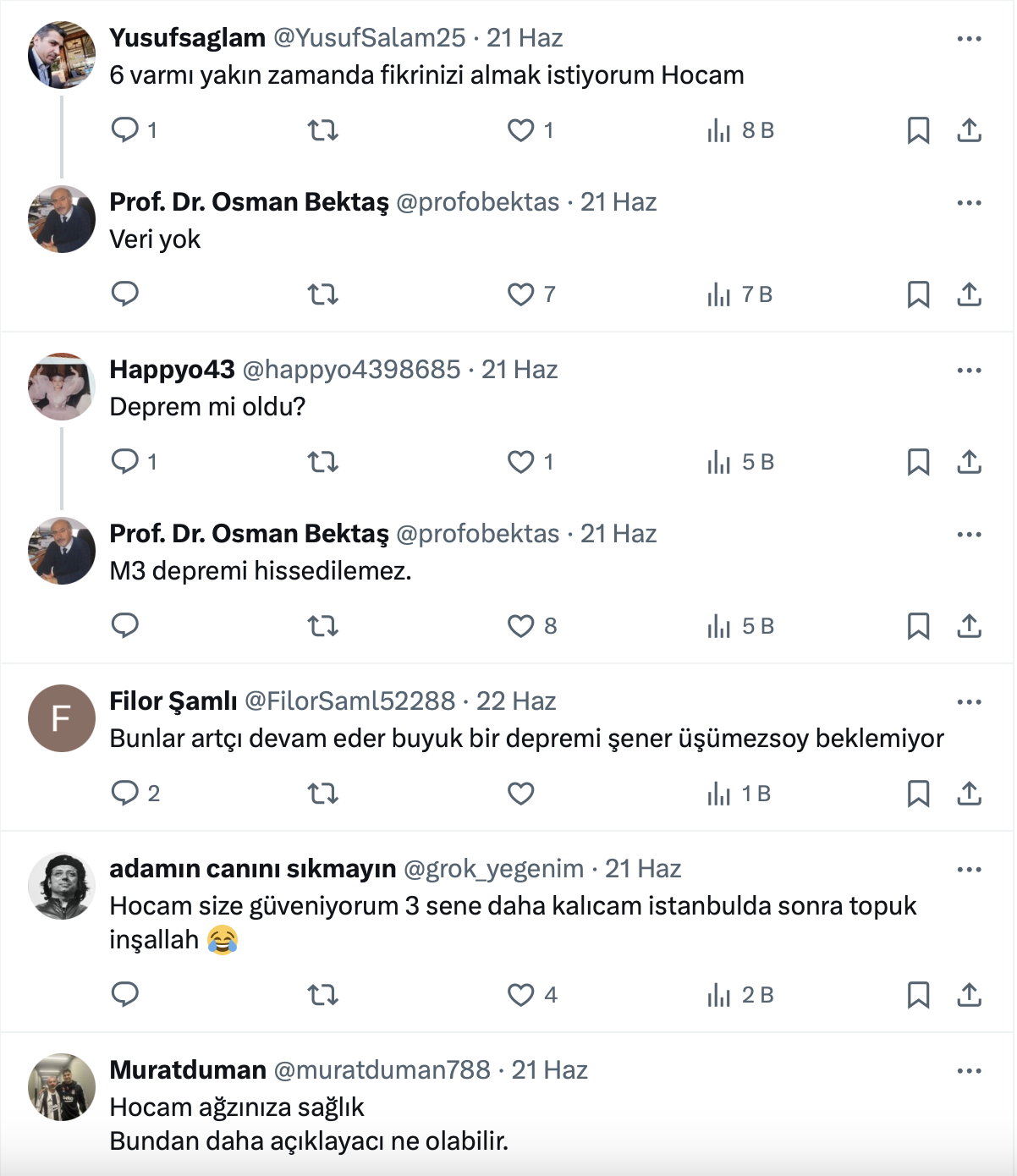
Task: Share Yusufsaglam's tweet via share icon
Action: coord(969,130)
